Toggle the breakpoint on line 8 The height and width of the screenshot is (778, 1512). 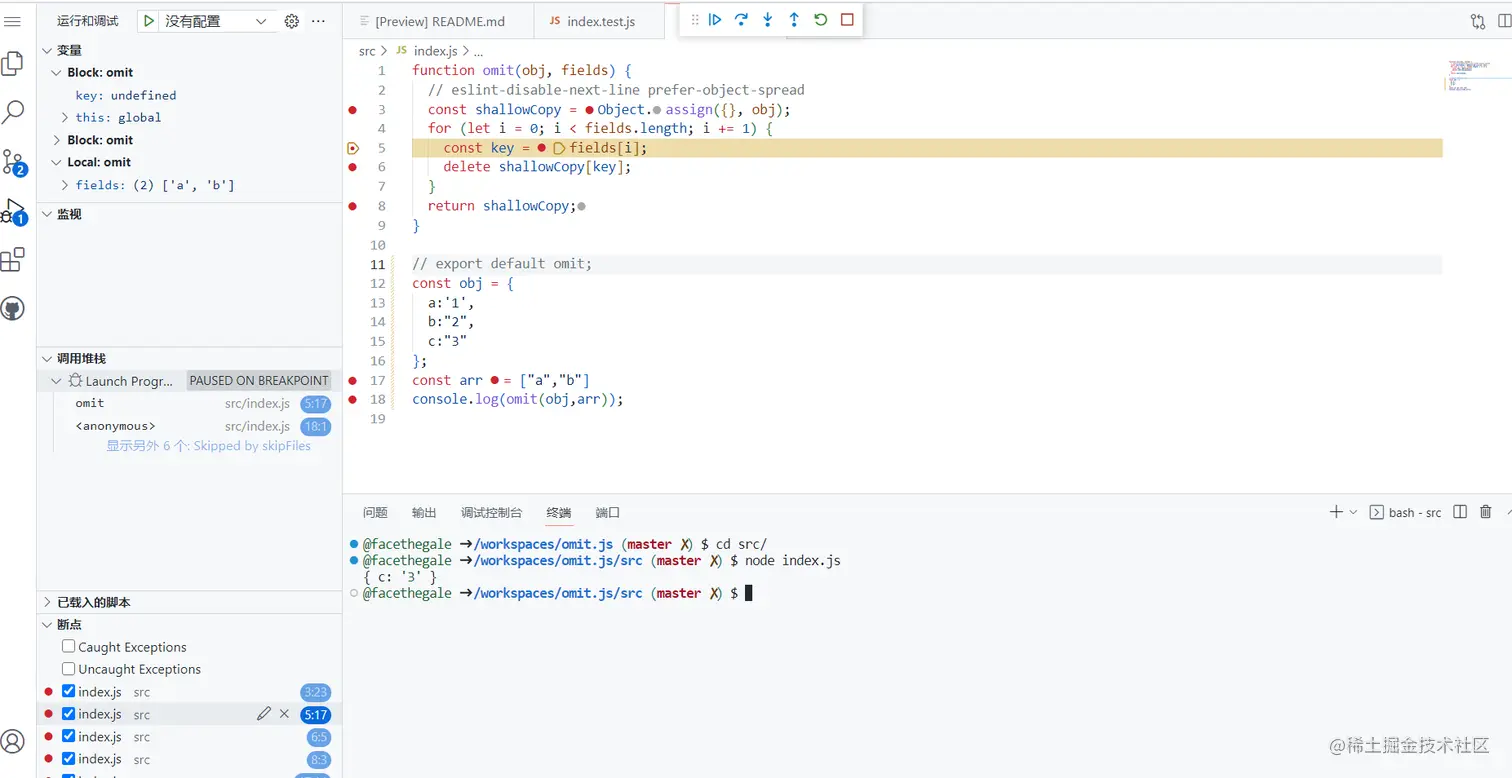352,206
